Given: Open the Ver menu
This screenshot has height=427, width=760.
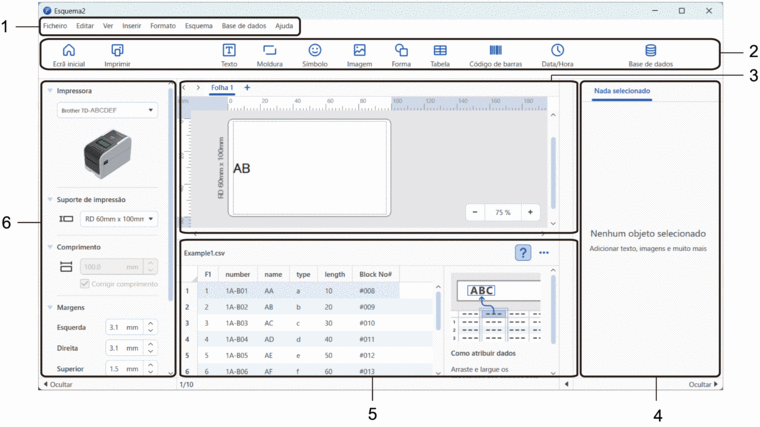Looking at the screenshot, I should coord(108,26).
